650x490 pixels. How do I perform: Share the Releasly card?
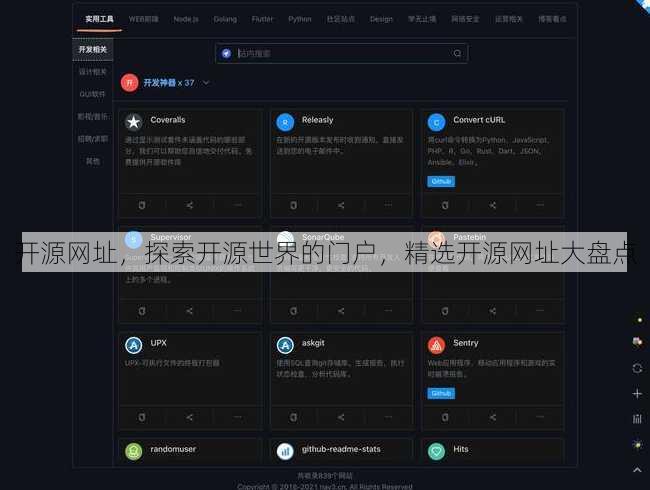(x=341, y=205)
